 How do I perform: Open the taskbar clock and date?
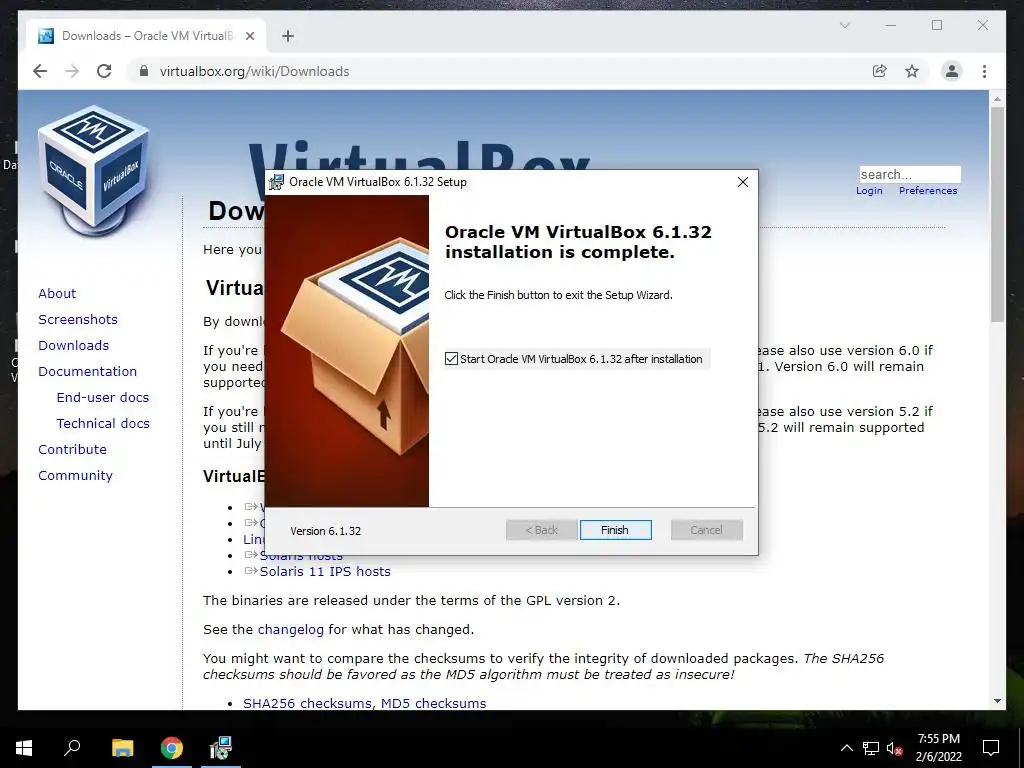[x=938, y=748]
